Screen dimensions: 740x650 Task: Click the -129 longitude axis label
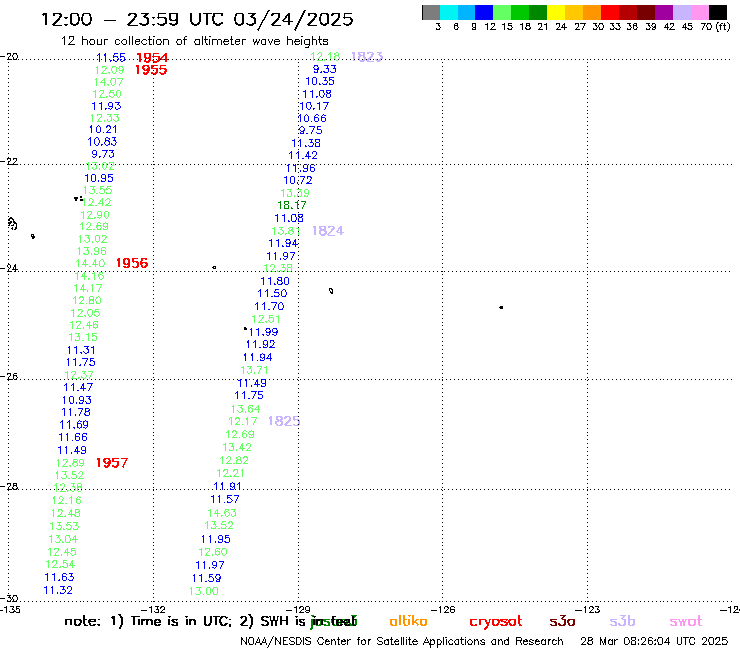298,609
